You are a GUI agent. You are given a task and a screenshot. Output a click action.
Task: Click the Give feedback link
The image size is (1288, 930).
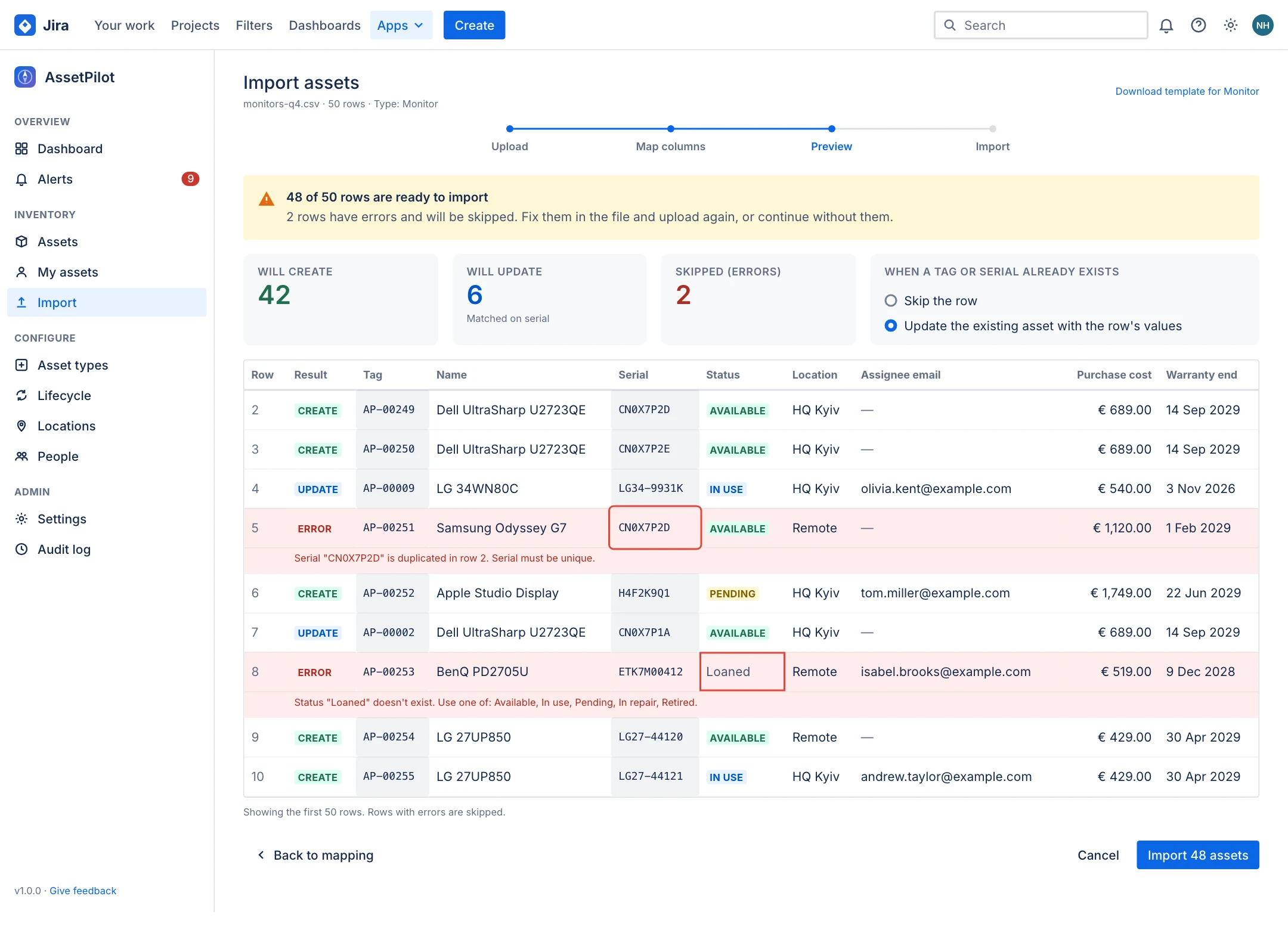[83, 891]
